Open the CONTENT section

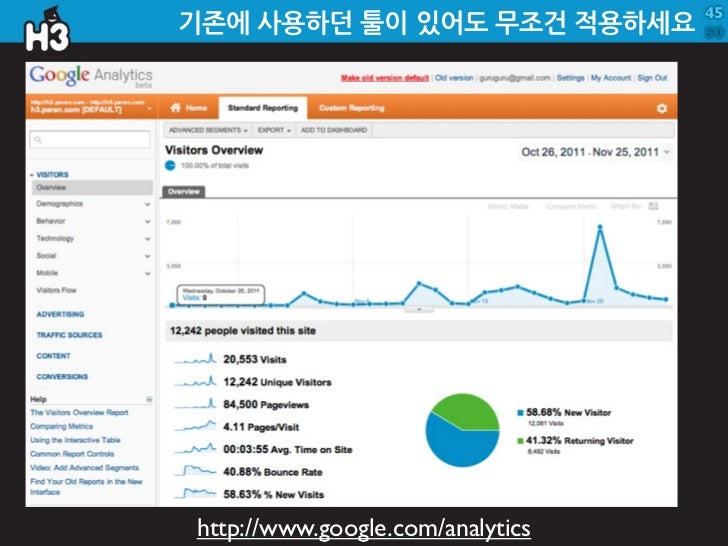tap(53, 356)
